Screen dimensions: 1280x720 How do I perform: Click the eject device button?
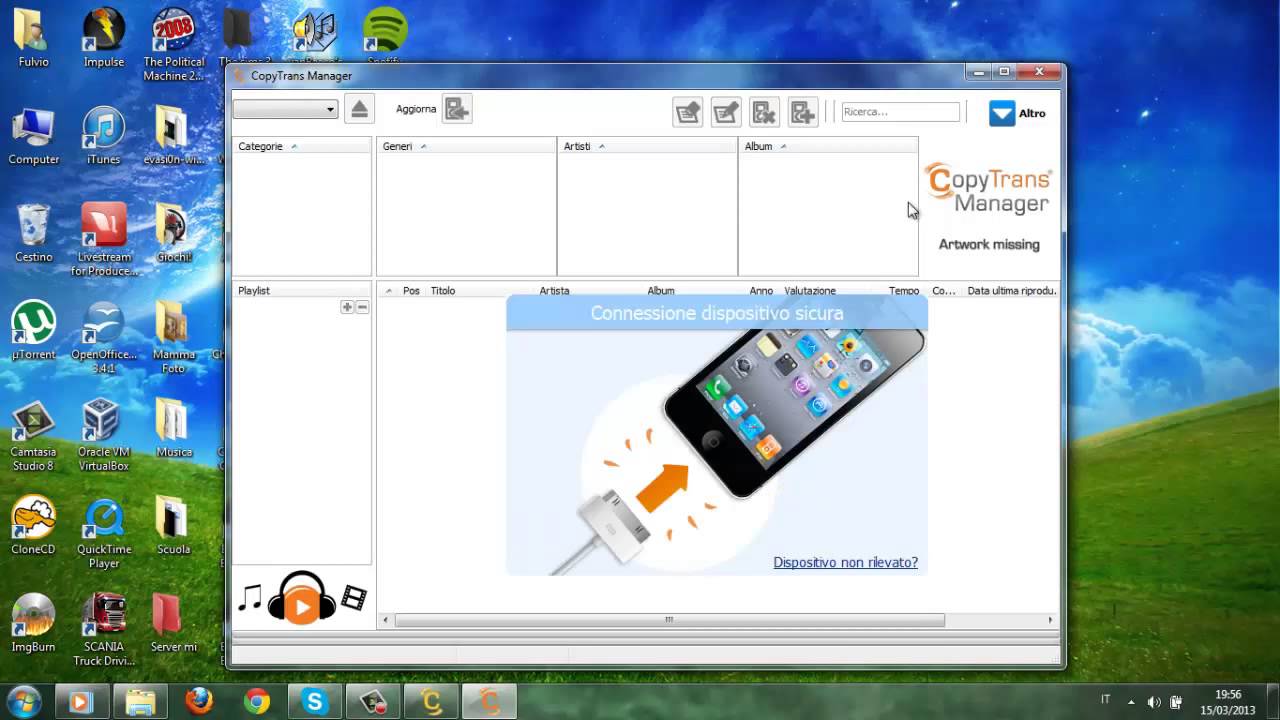point(359,109)
